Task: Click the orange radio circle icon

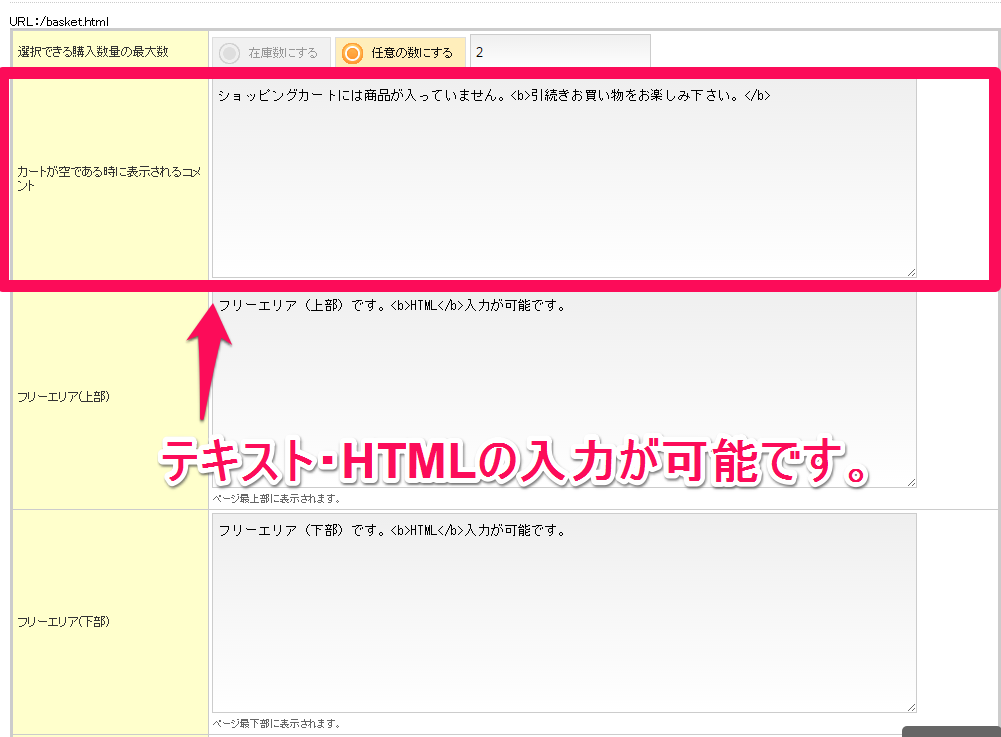Action: pos(352,53)
